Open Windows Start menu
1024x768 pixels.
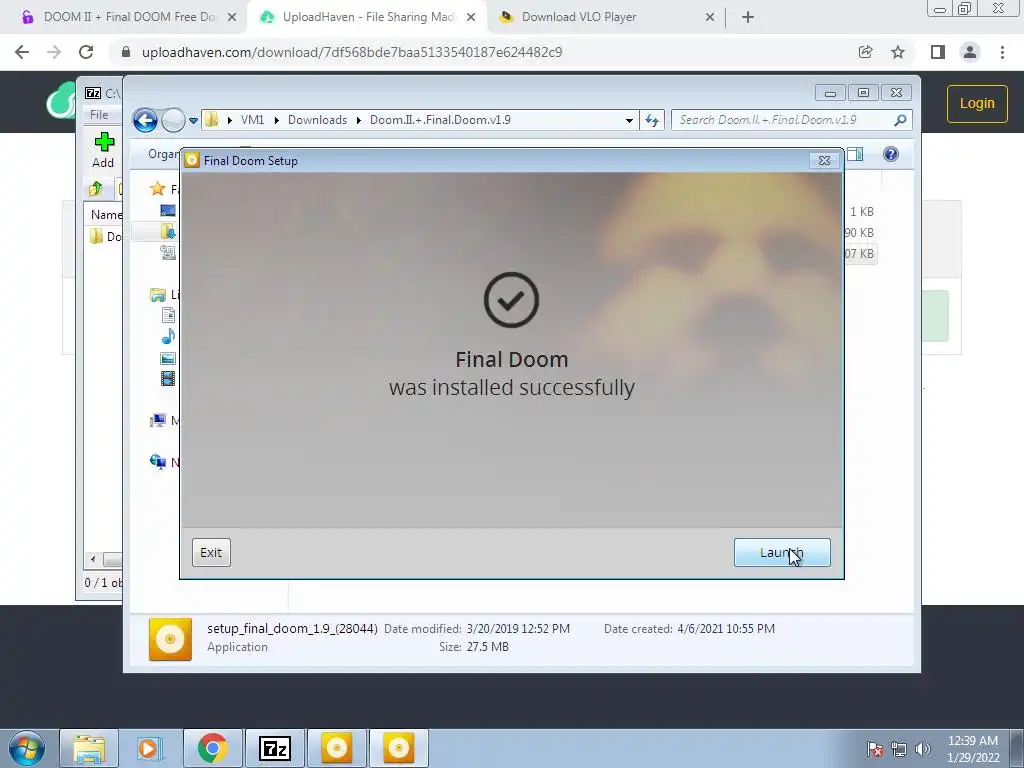click(26, 748)
